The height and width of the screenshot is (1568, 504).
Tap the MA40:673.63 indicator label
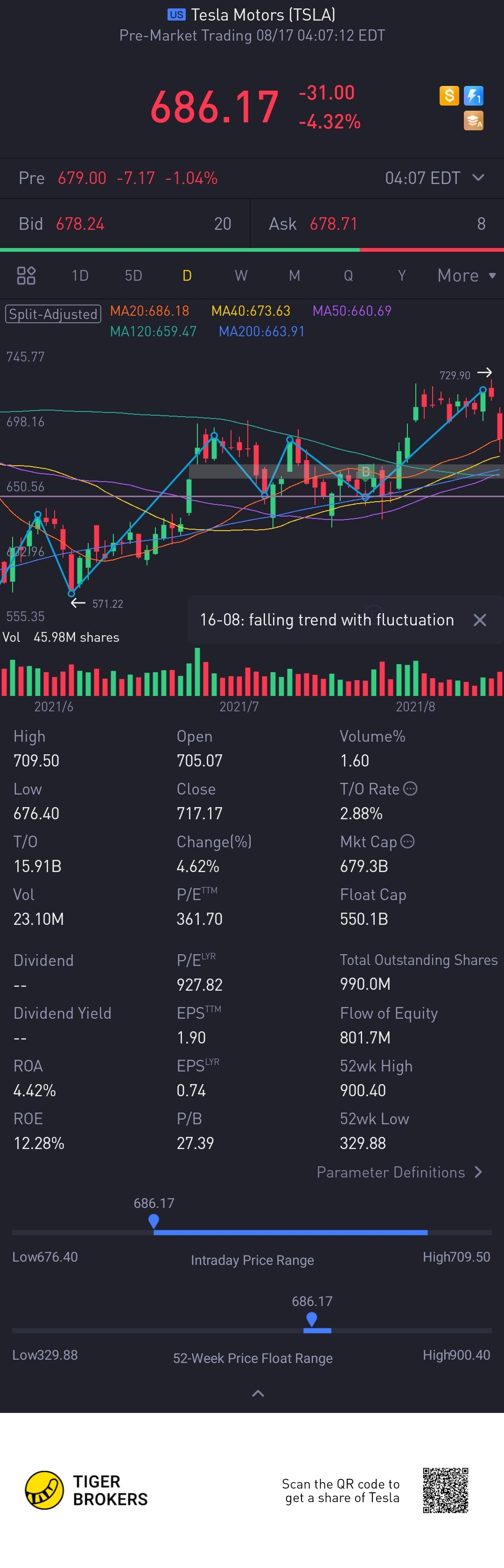click(x=251, y=311)
